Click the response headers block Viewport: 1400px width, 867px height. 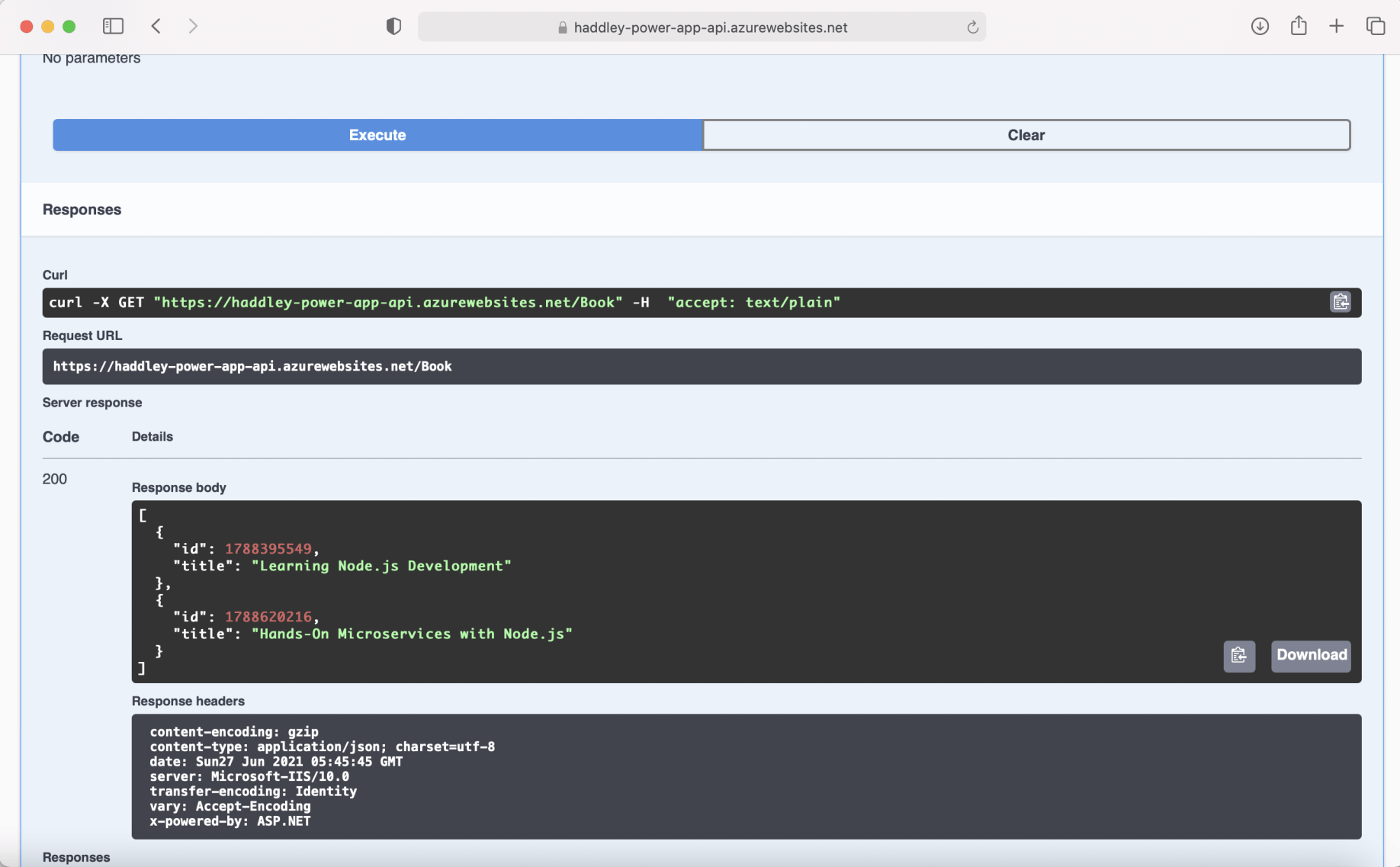(746, 776)
